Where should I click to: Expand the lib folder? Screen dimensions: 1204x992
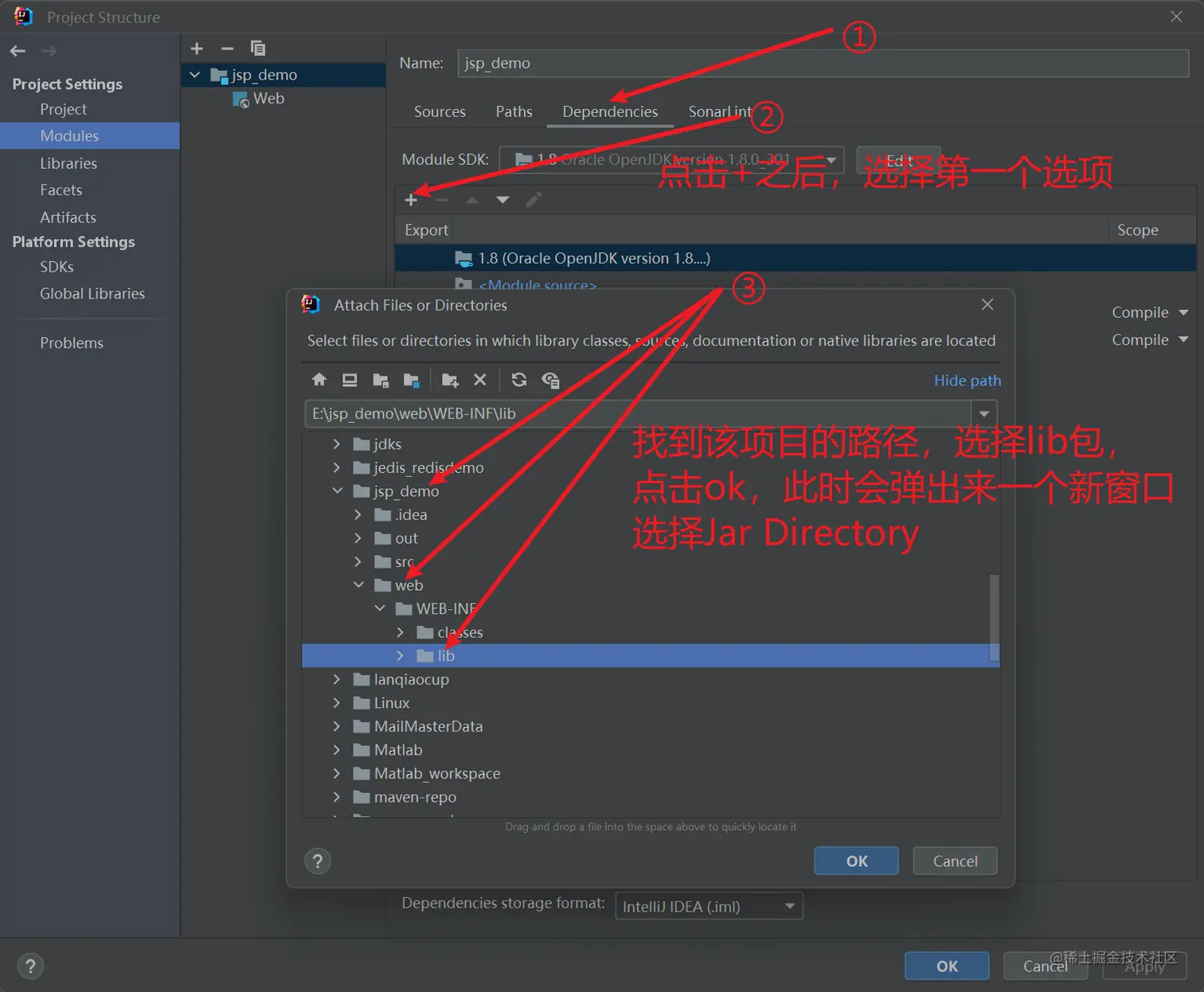click(x=401, y=656)
